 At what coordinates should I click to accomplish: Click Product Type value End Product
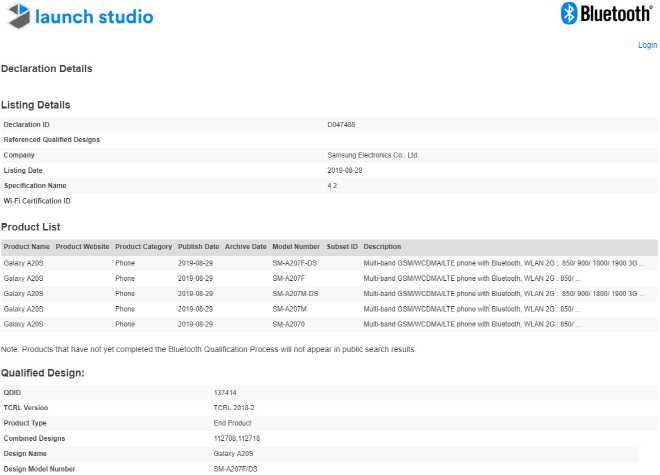pos(232,423)
